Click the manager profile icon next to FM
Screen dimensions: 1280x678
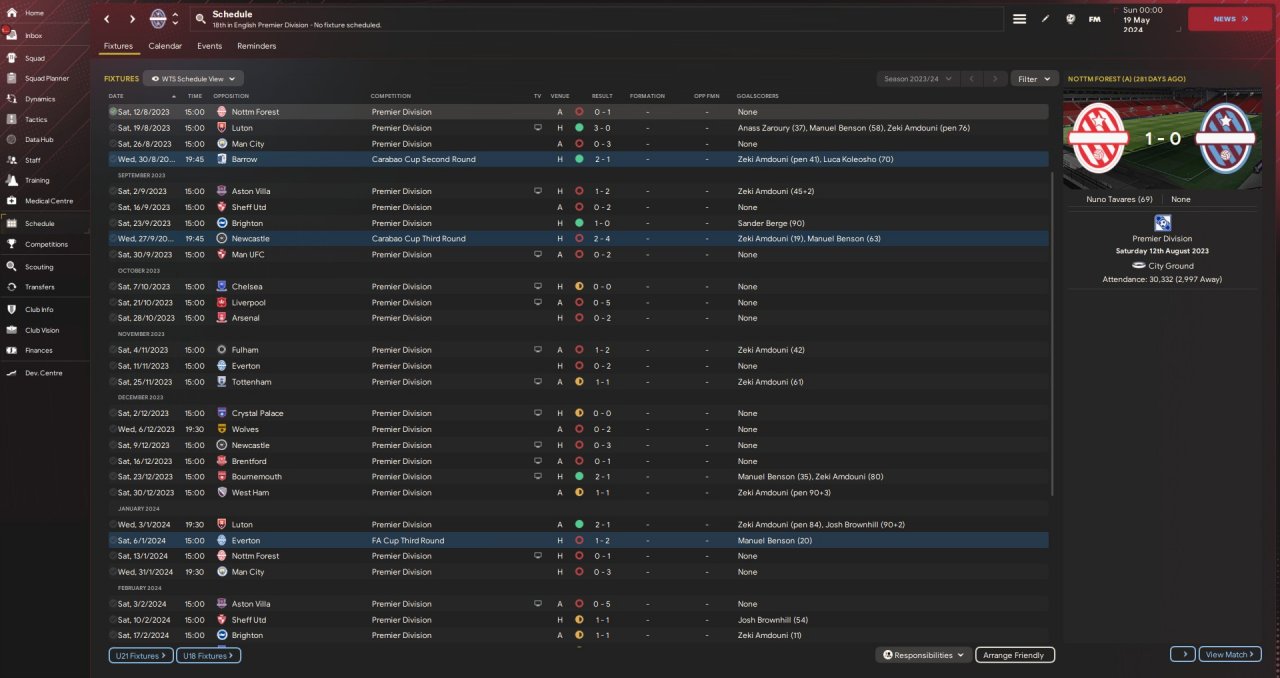point(1071,19)
